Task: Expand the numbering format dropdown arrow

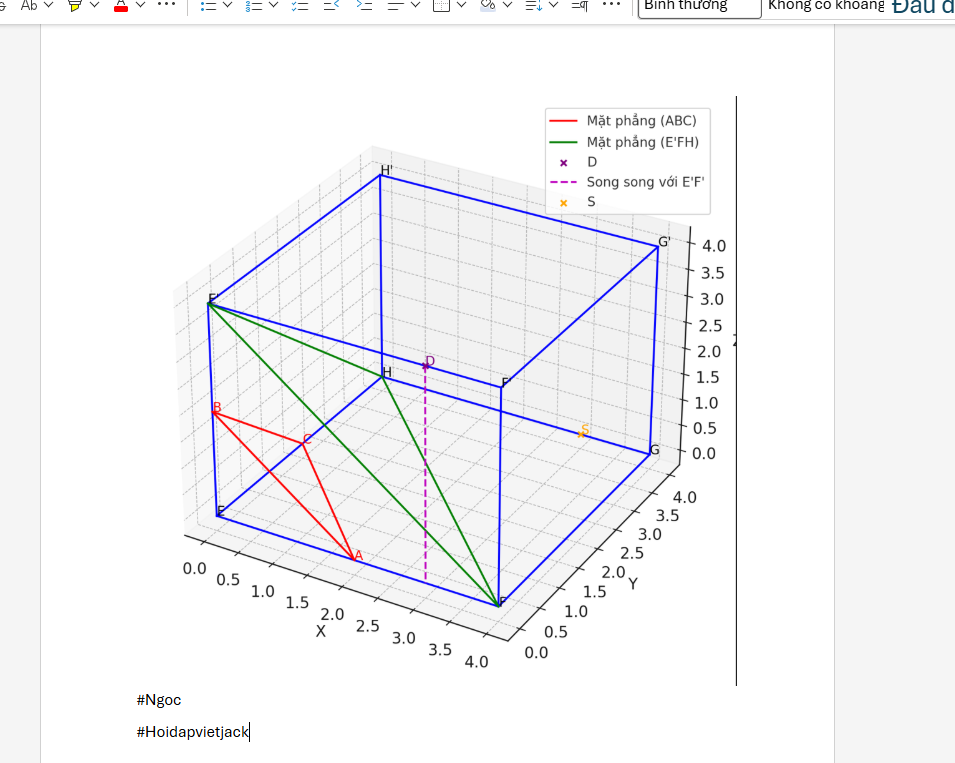Action: pyautogui.click(x=274, y=5)
